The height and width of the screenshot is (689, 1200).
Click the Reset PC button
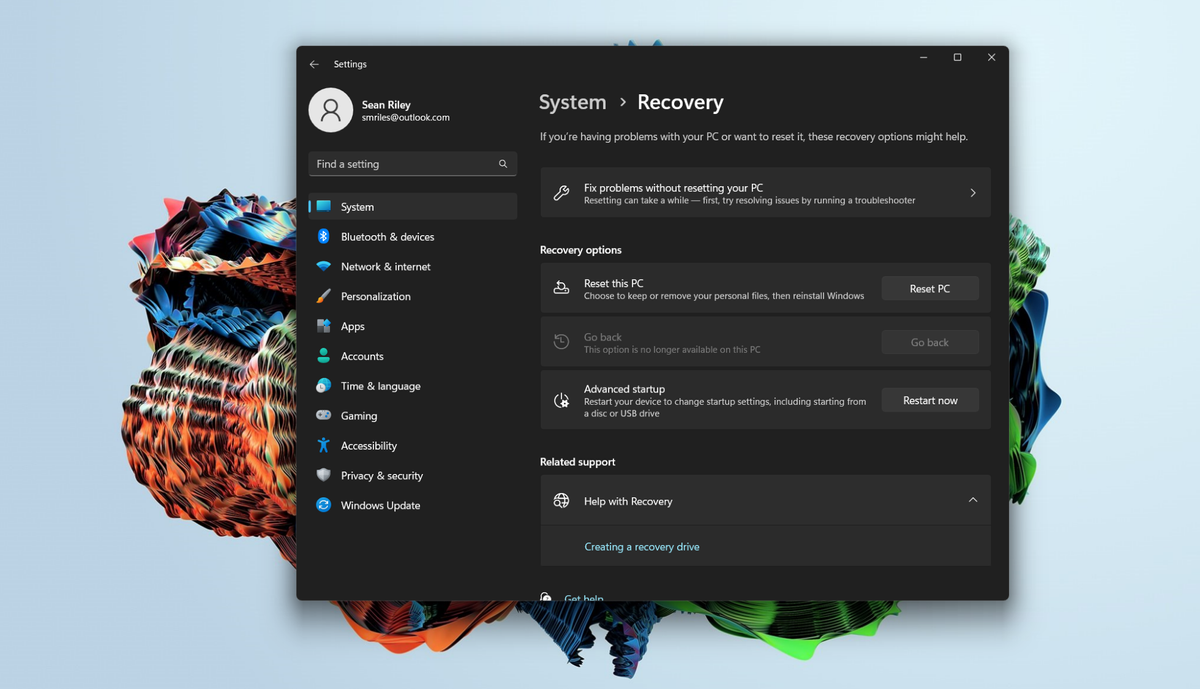(929, 288)
